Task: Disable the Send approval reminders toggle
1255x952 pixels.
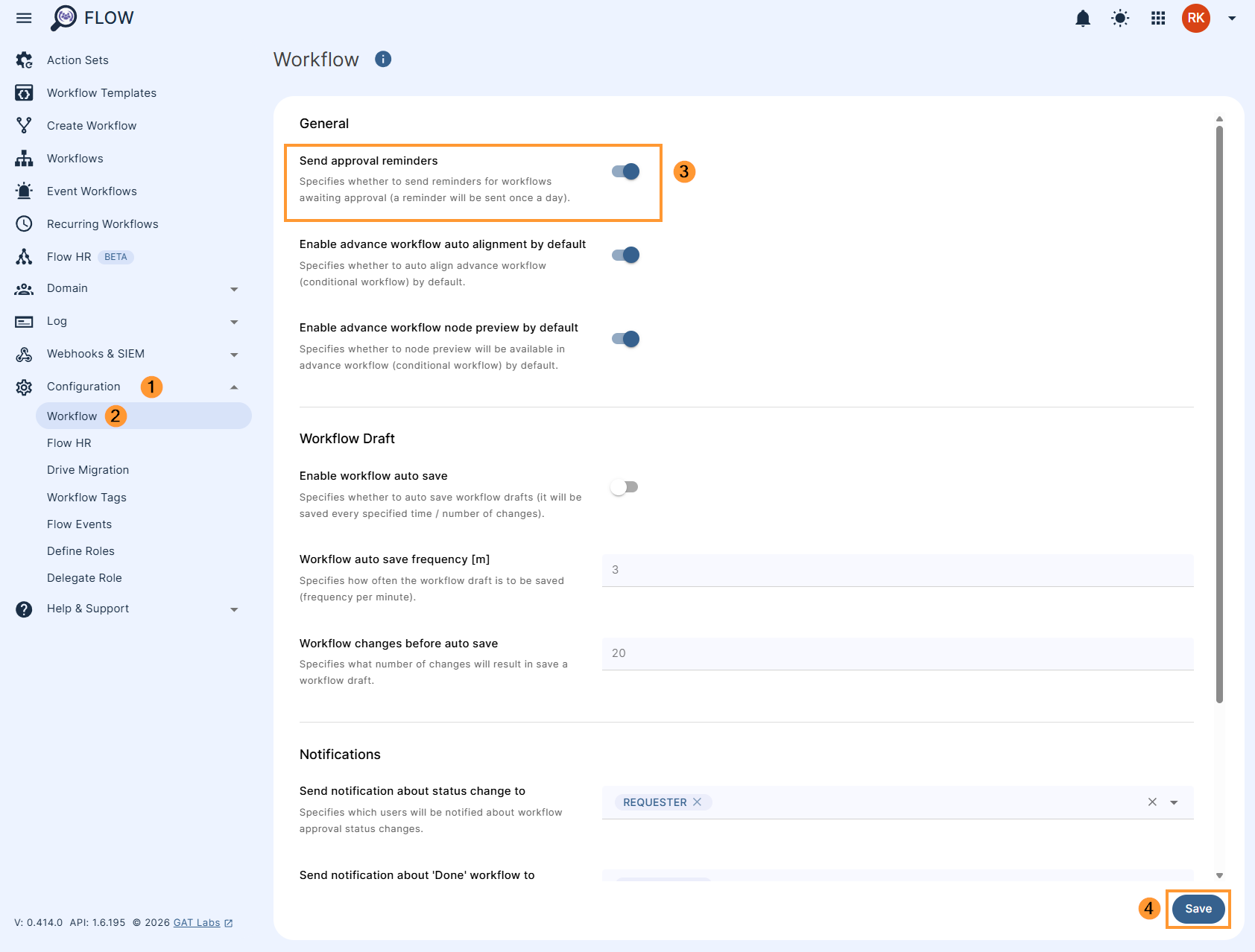Action: pos(625,171)
